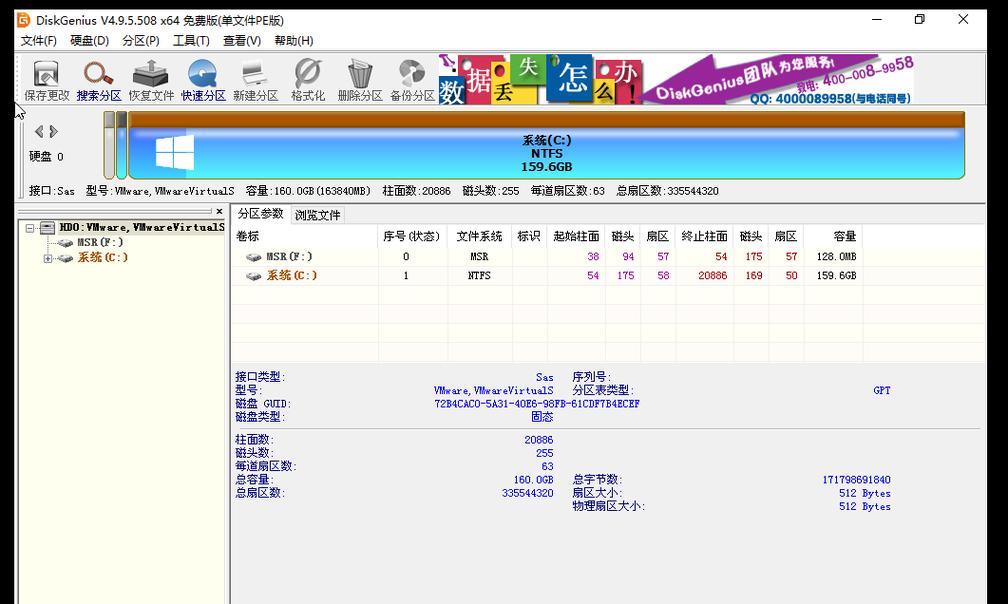Switch to 分区参数 tab
This screenshot has width=1008, height=604.
click(x=260, y=214)
